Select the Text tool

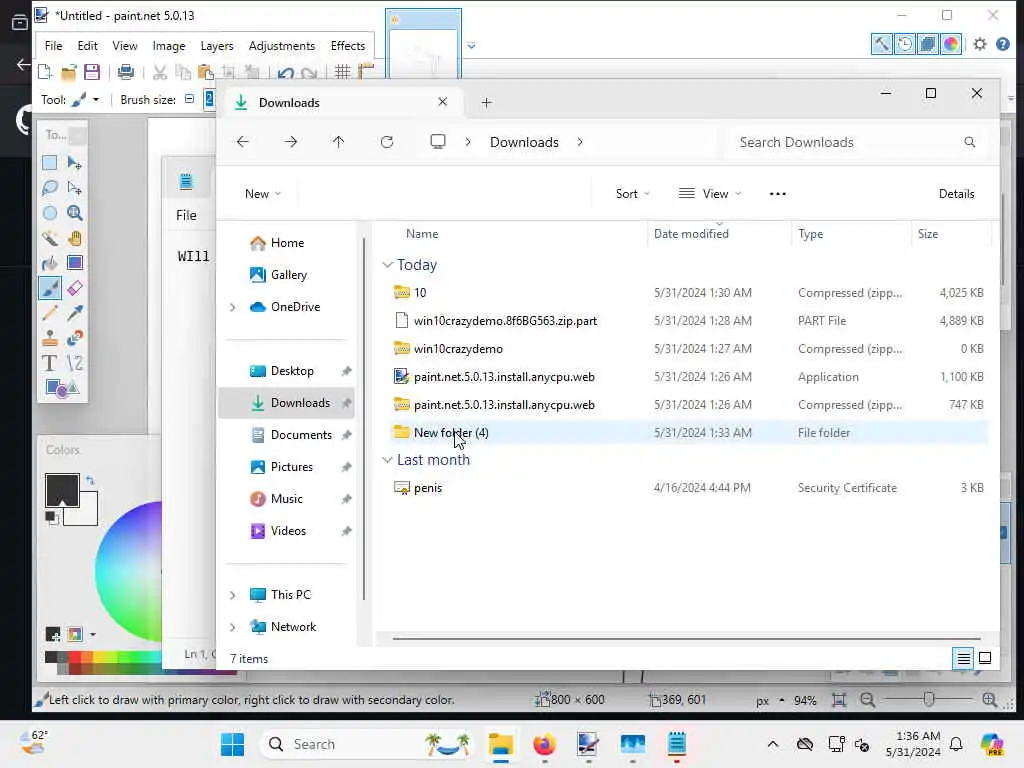(50, 363)
